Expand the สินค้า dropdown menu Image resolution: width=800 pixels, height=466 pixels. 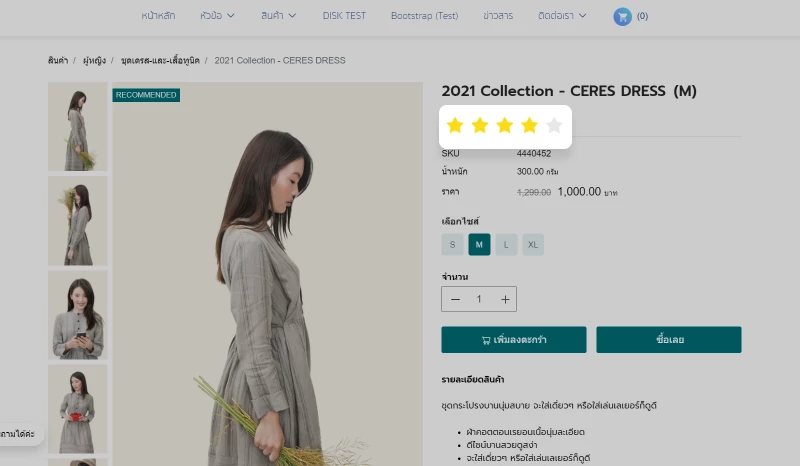279,16
